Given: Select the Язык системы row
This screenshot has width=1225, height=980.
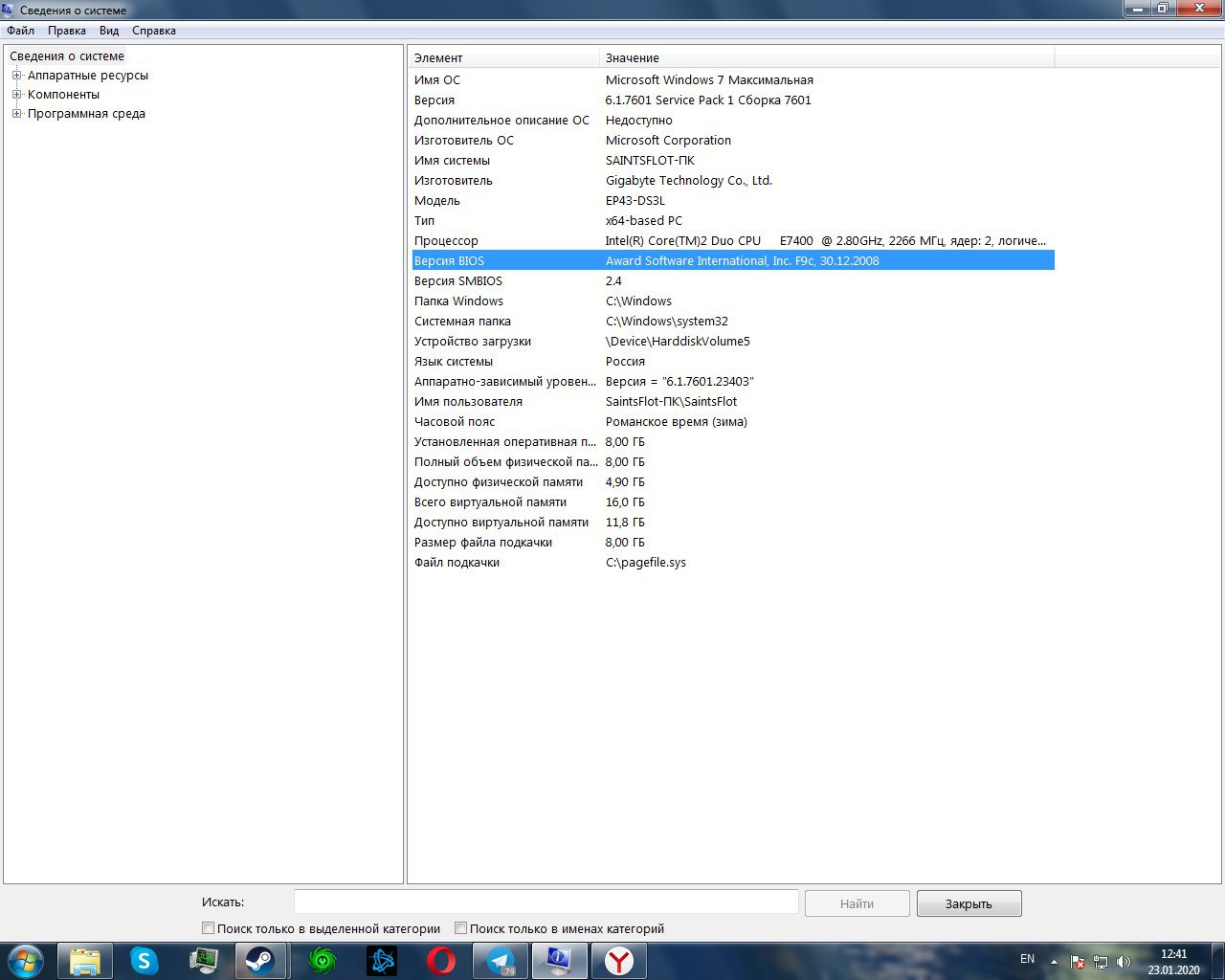Looking at the screenshot, I should pyautogui.click(x=733, y=362).
